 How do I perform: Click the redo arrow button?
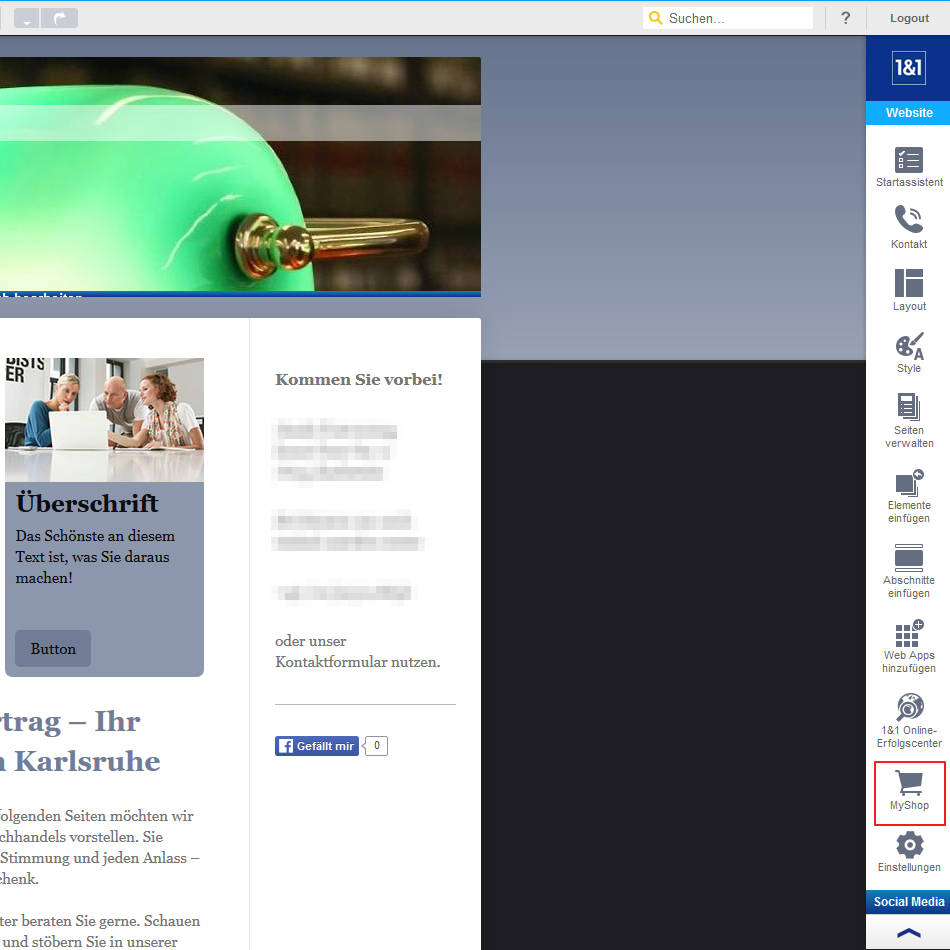coord(60,18)
